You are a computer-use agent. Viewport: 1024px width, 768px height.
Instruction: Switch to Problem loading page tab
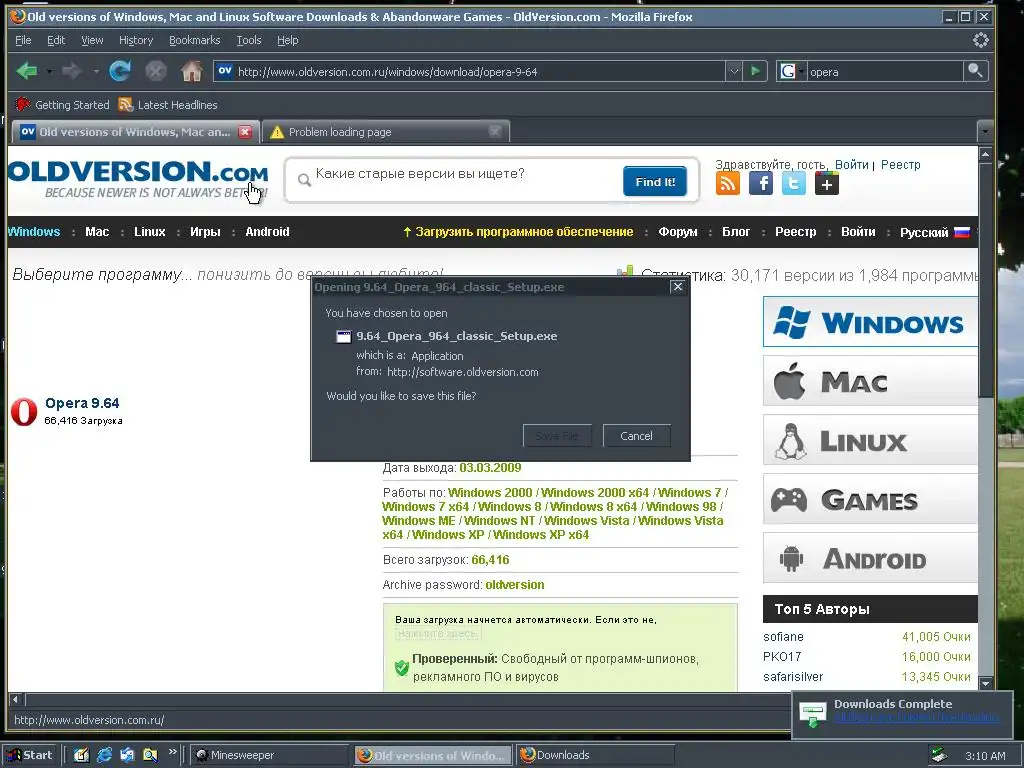click(385, 132)
